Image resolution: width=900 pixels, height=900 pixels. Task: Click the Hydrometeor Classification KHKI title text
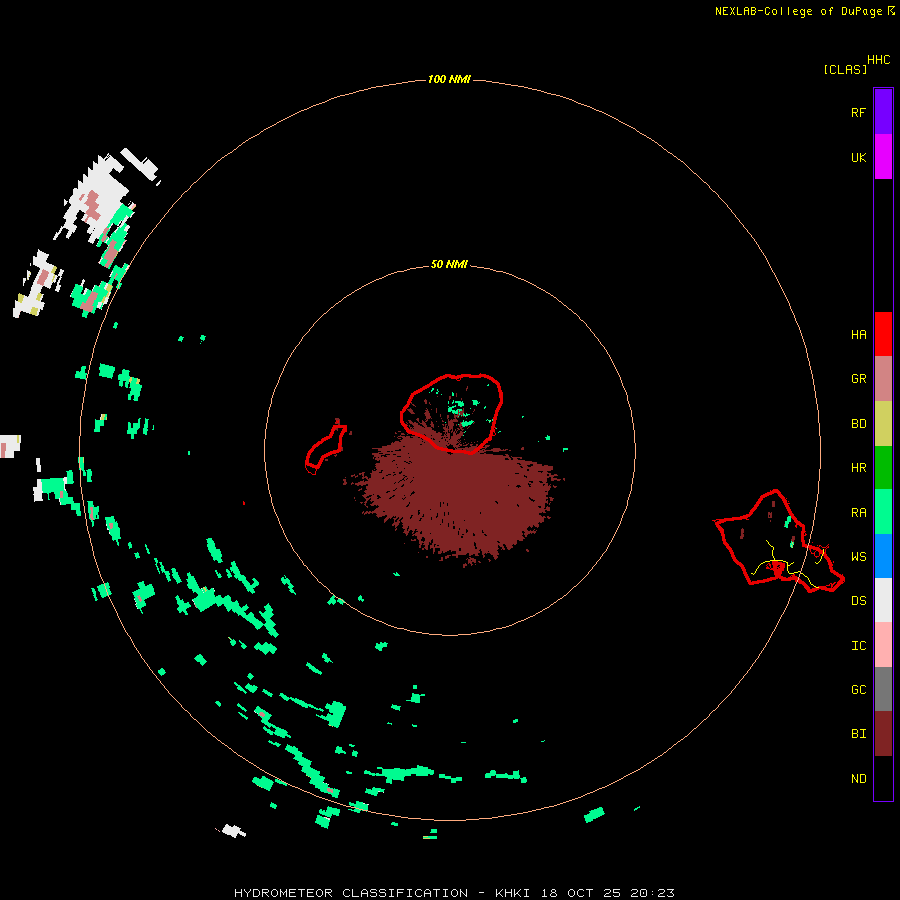(454, 893)
